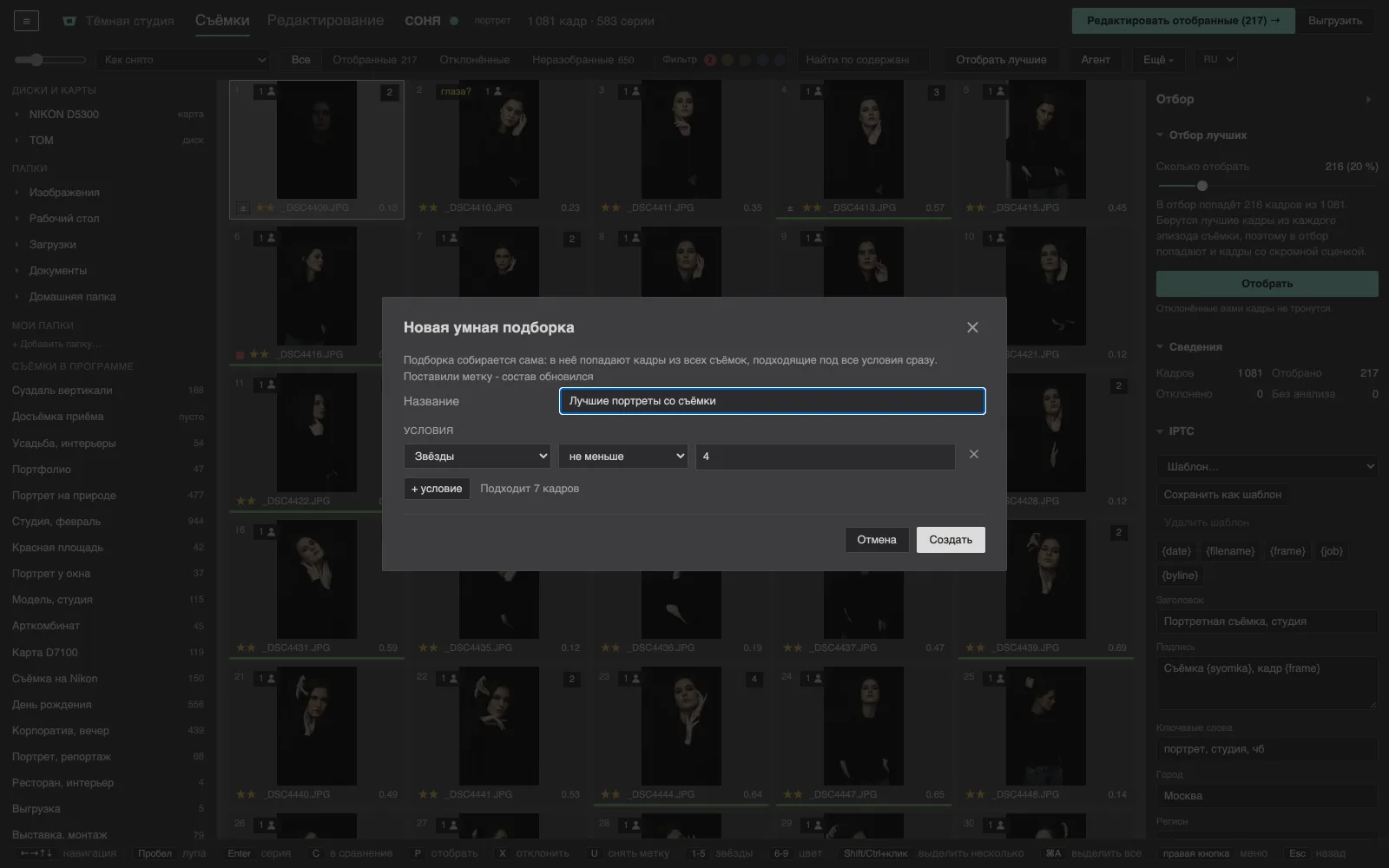Click the person badge on _DSC4409.JPG thumbnail

267,91
